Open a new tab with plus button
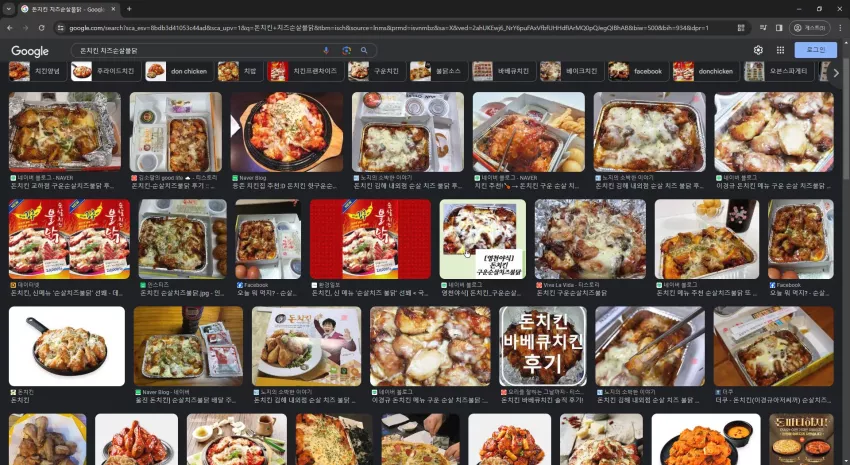850x465 pixels. click(129, 9)
